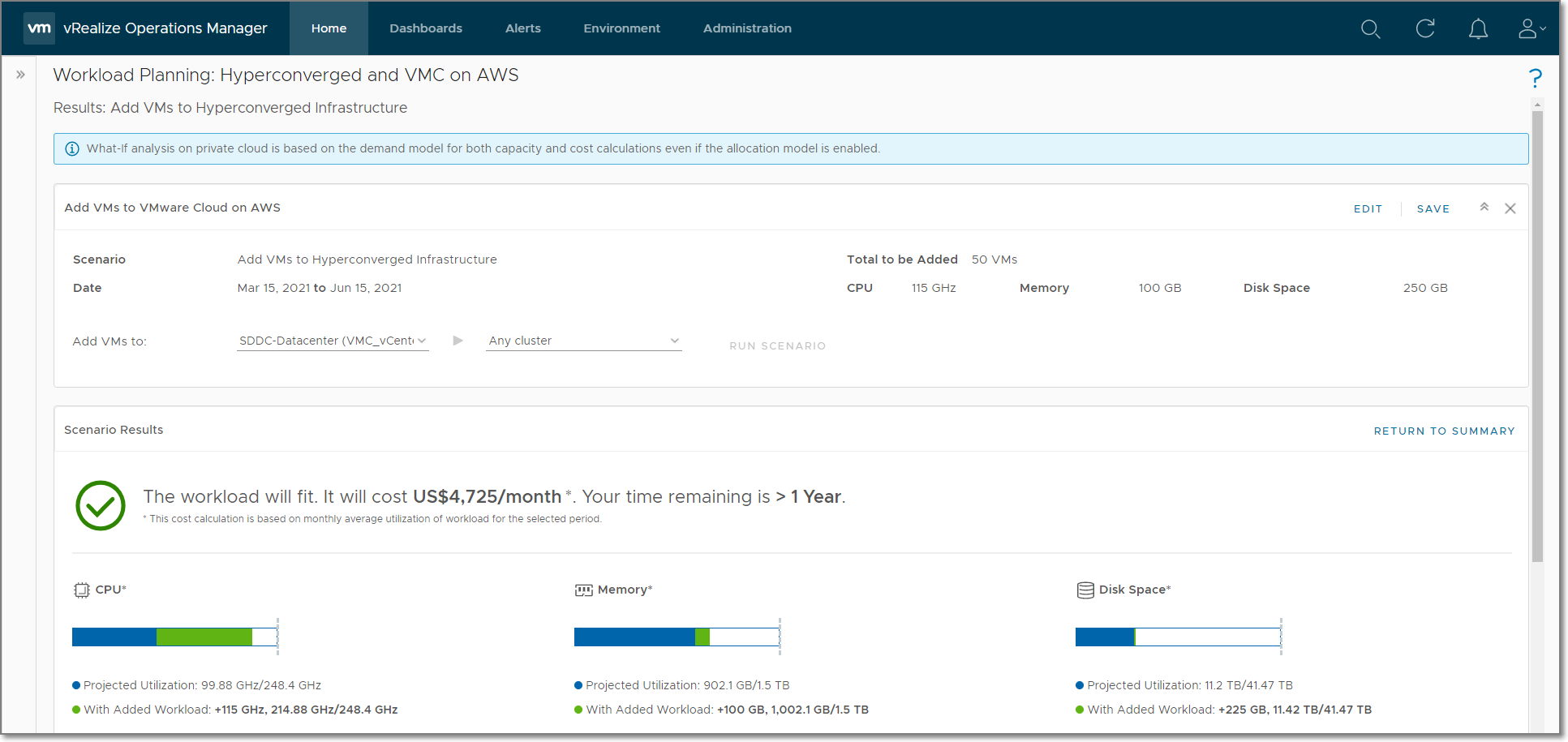Open the Environment tab
This screenshot has height=742, width=1568.
(x=622, y=28)
